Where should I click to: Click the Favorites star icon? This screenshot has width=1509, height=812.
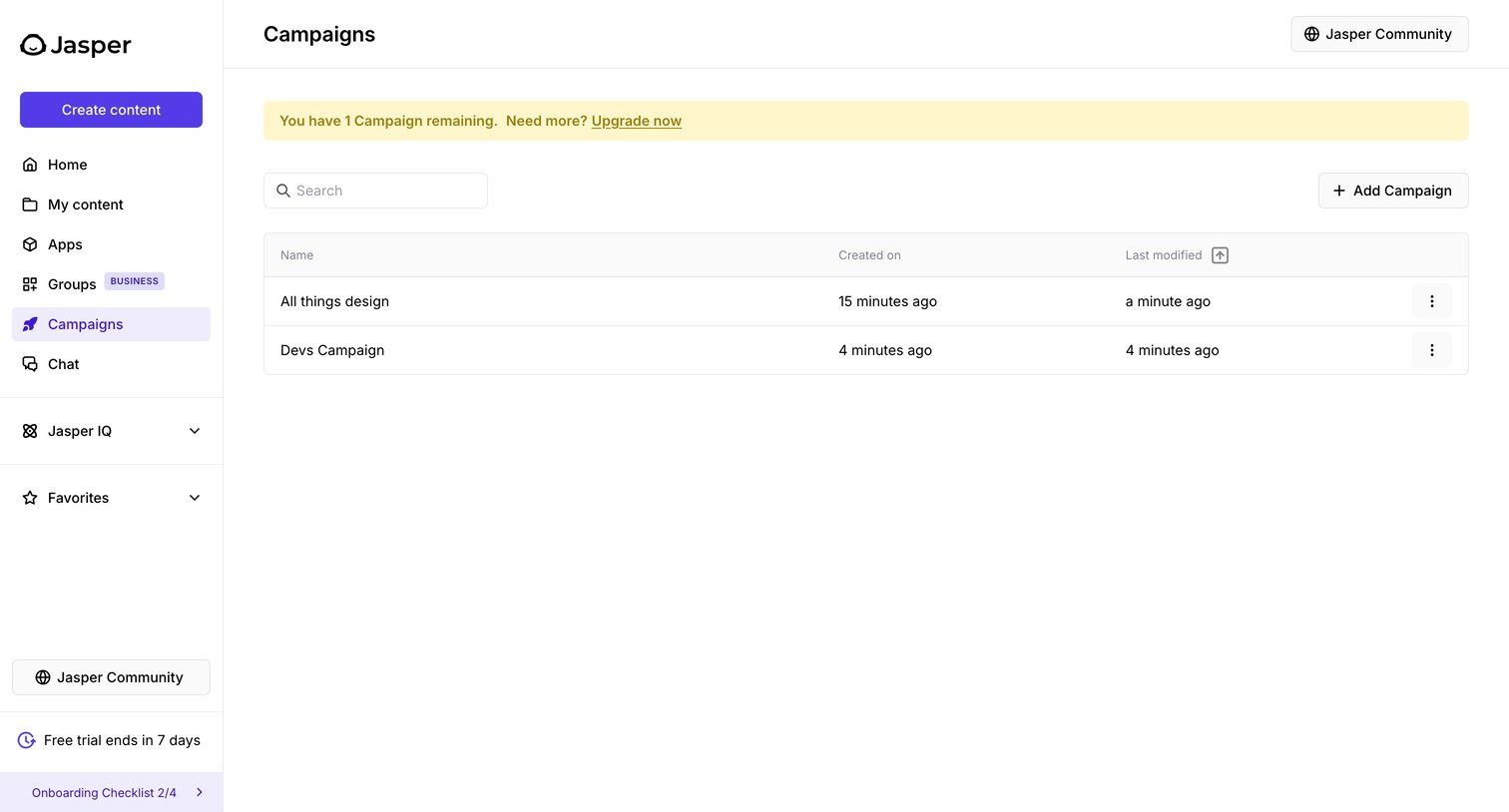pos(30,498)
